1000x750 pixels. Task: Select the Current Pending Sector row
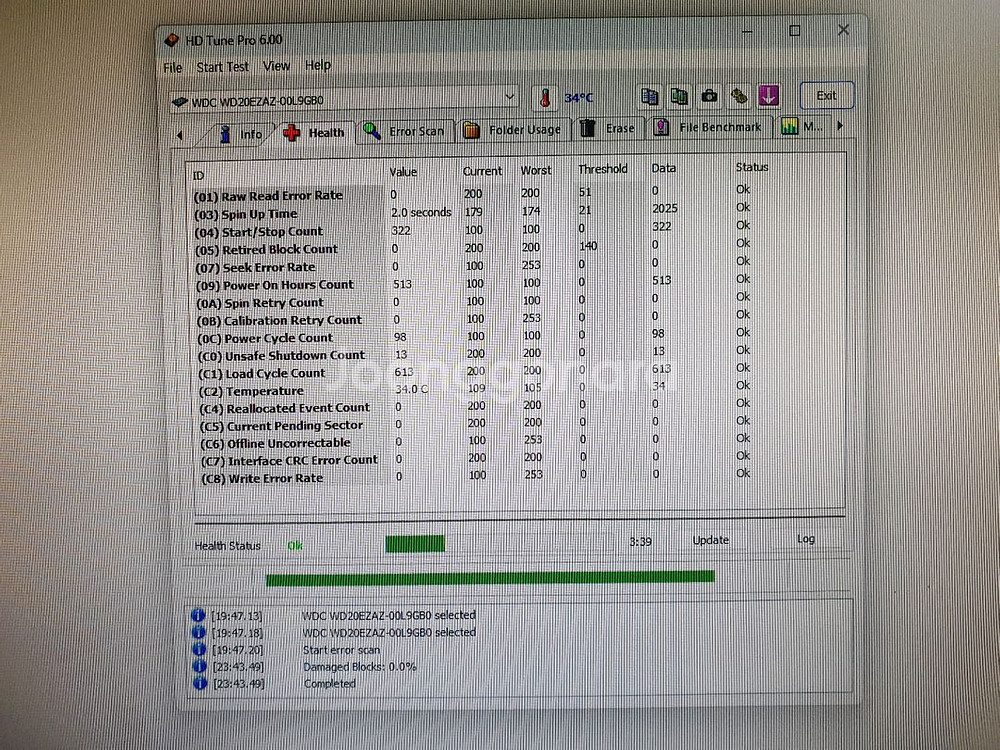coord(473,423)
